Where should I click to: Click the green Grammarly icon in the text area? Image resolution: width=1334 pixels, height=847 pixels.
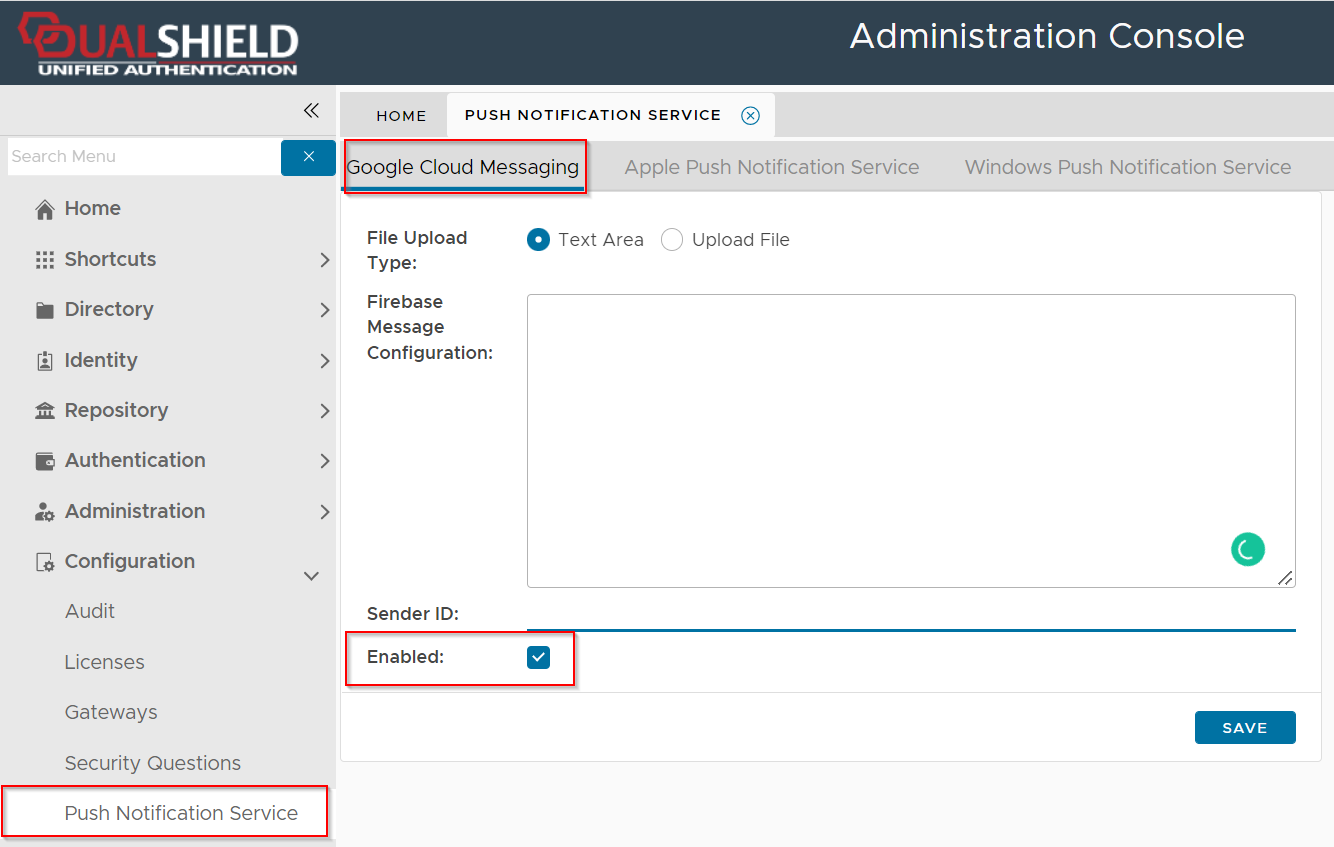tap(1247, 549)
